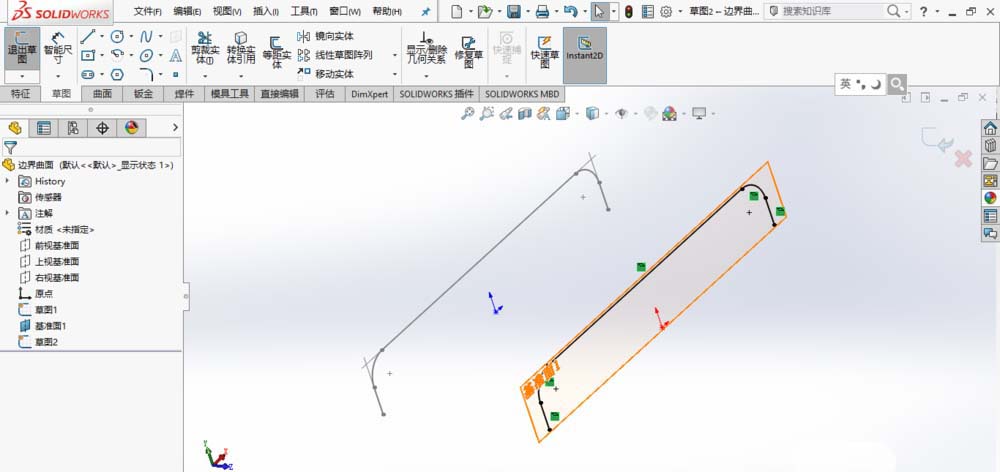Screen dimensions: 1000x472
Task: Click the New document icon
Action: pyautogui.click(x=456, y=11)
